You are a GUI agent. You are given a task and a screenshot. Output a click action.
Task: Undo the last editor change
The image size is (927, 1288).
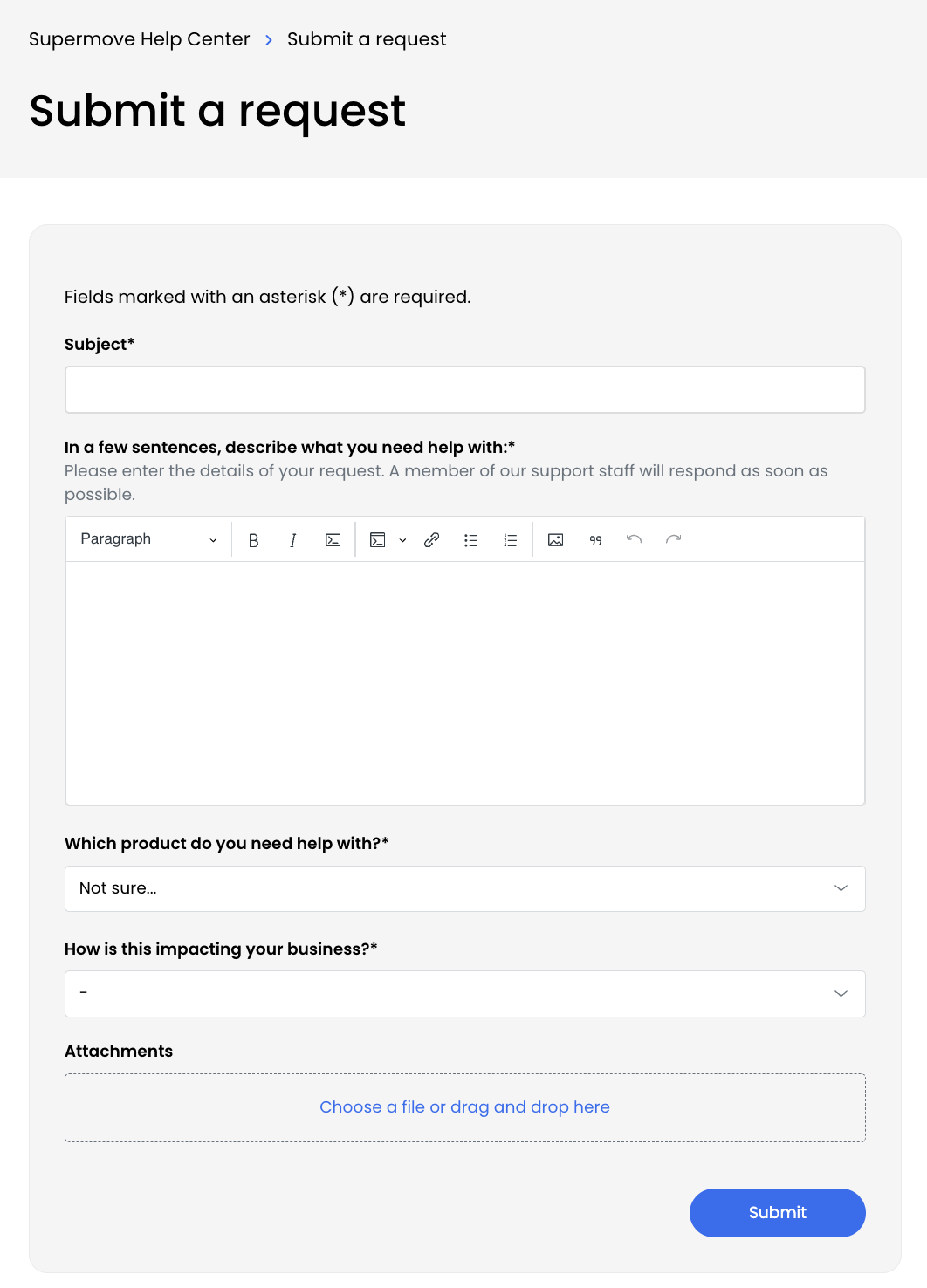tap(635, 540)
